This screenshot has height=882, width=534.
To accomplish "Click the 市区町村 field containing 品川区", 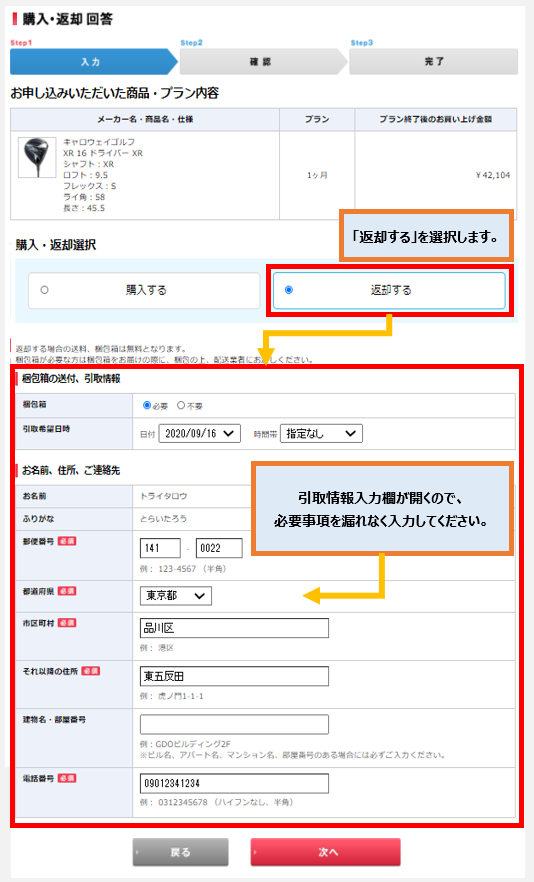I will [234, 628].
